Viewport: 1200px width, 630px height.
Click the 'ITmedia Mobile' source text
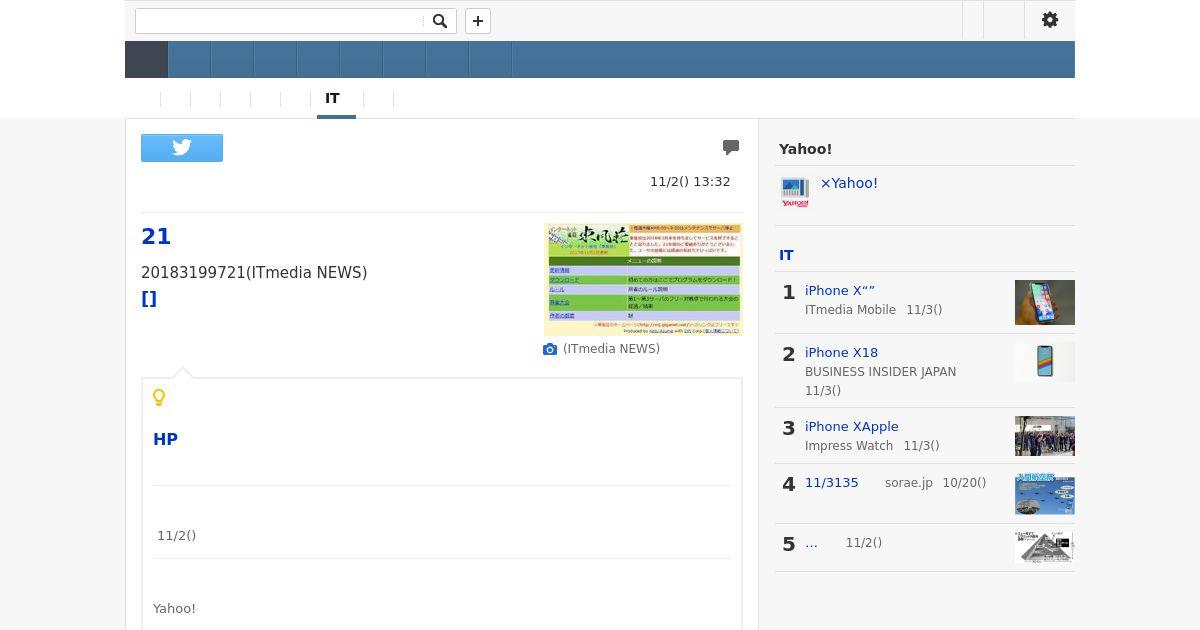pyautogui.click(x=850, y=310)
